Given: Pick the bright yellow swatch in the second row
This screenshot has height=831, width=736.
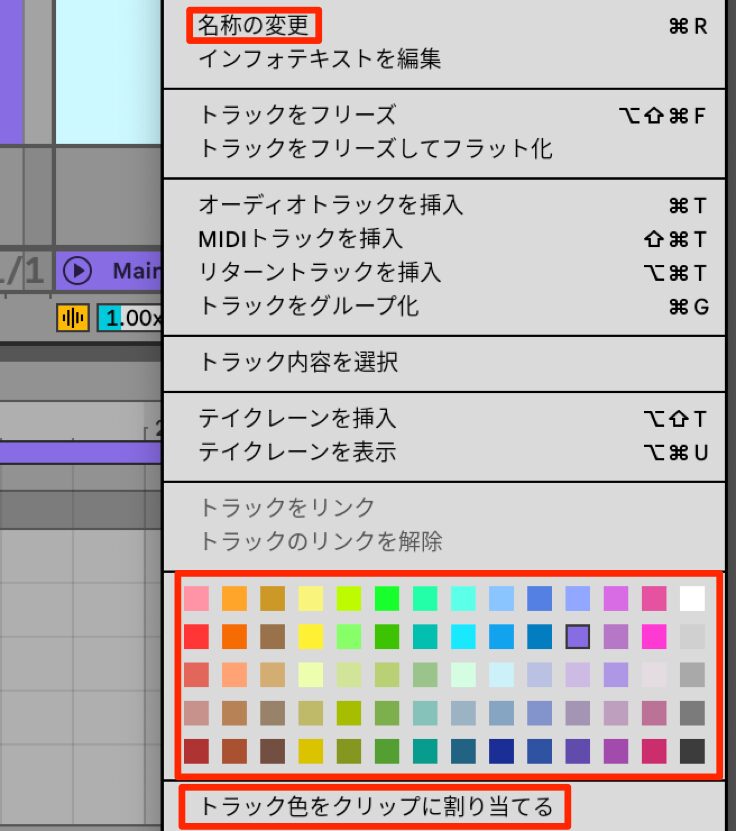Looking at the screenshot, I should [x=311, y=636].
